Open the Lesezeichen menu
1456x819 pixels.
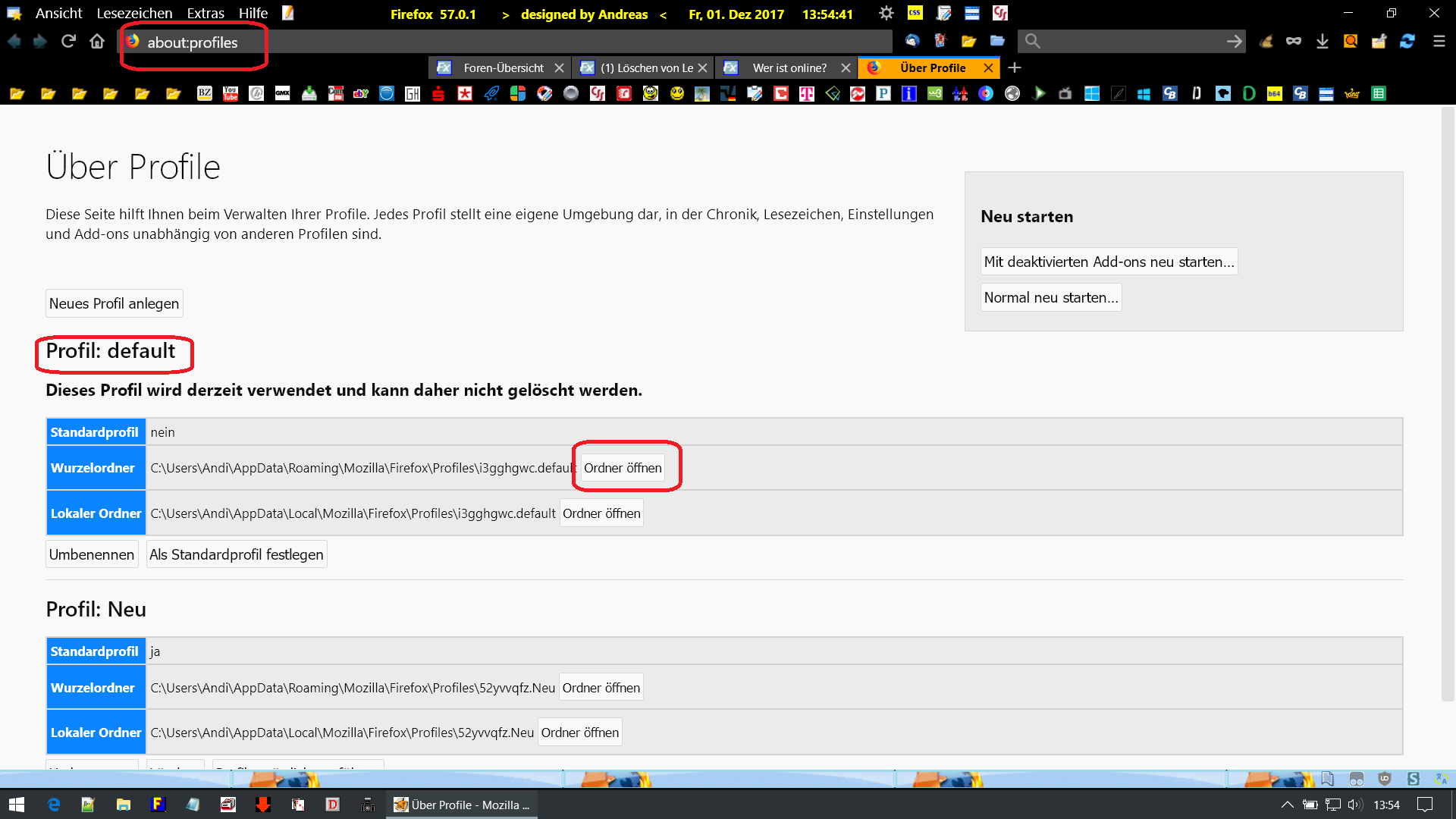134,13
